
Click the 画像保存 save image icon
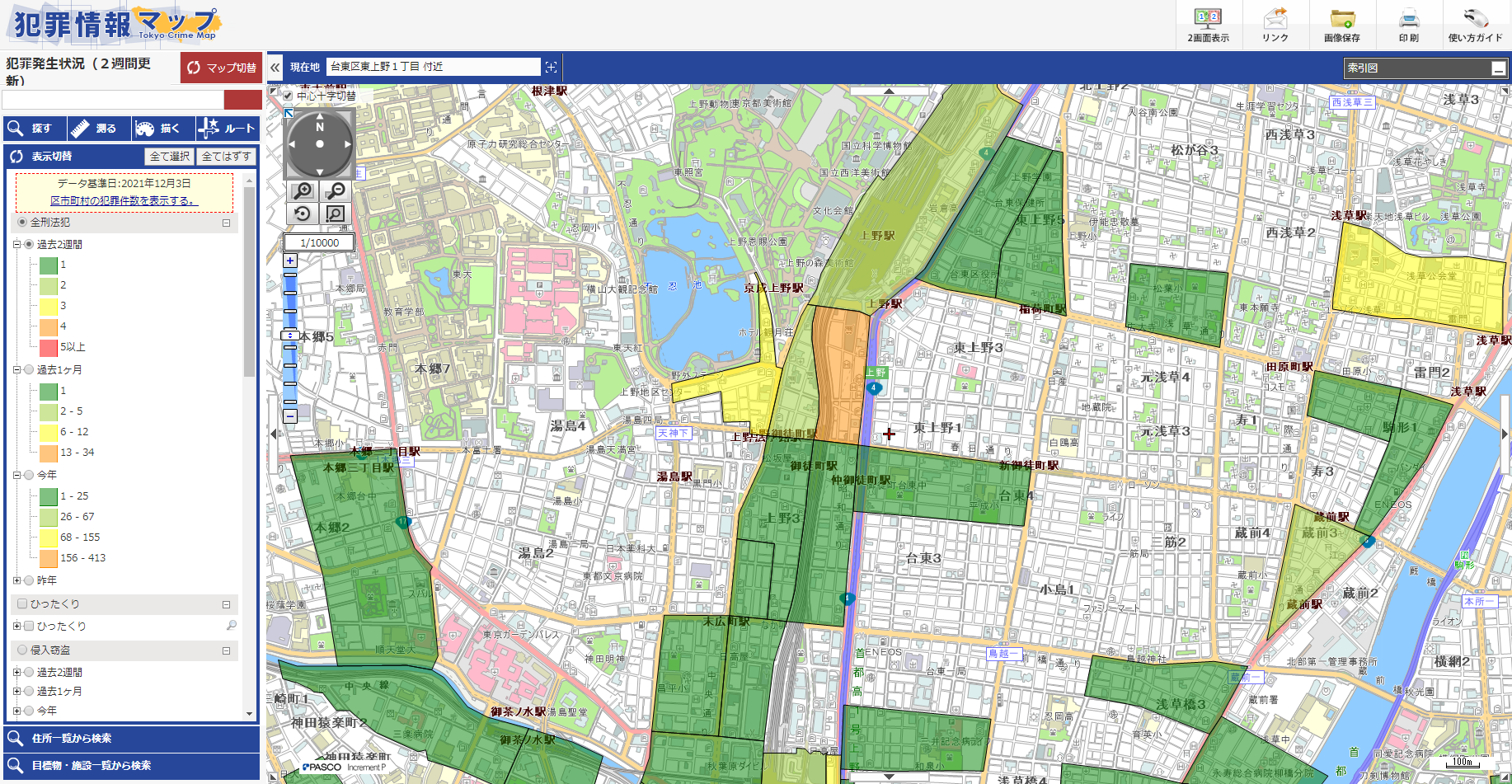point(1341,25)
